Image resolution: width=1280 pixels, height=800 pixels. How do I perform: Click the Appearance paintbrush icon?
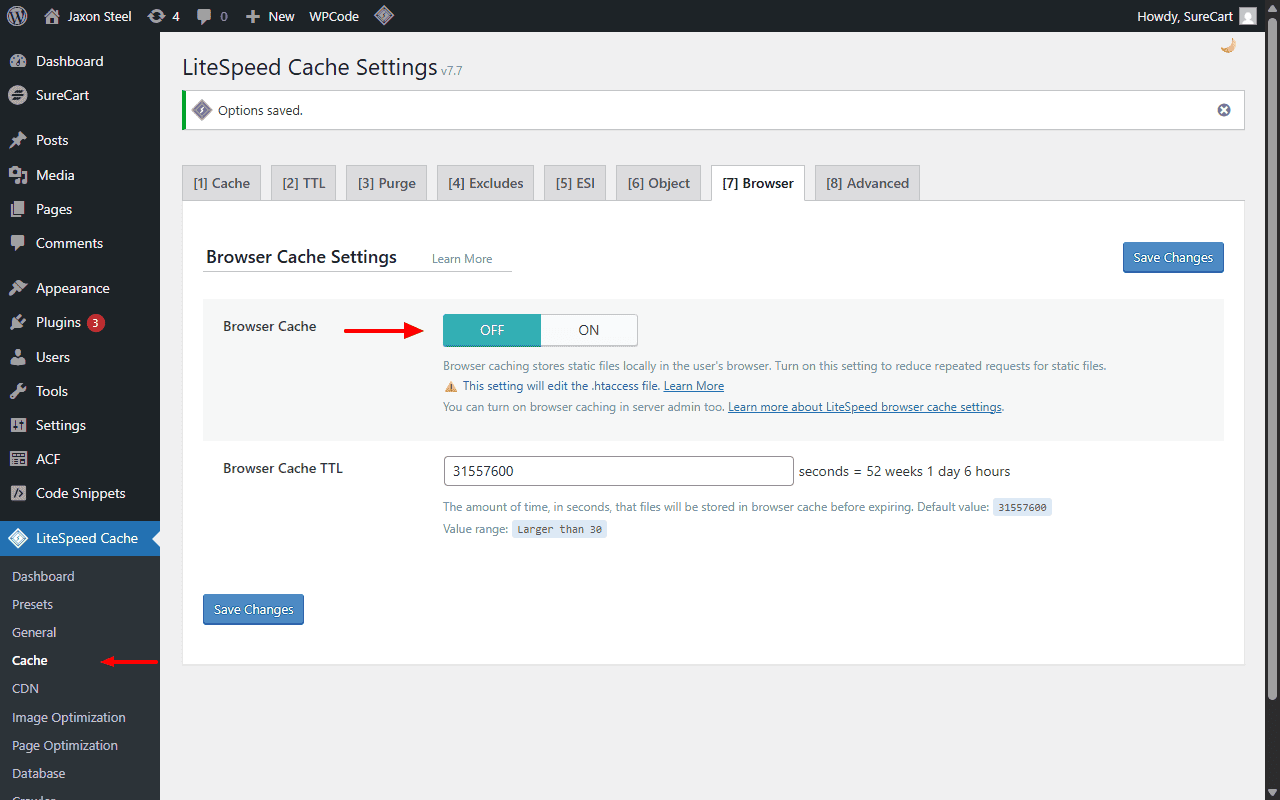pos(18,288)
